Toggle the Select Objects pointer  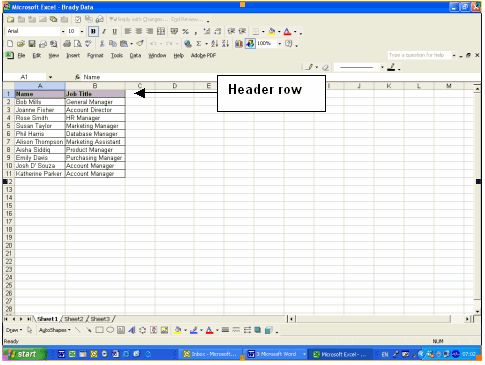[30, 330]
